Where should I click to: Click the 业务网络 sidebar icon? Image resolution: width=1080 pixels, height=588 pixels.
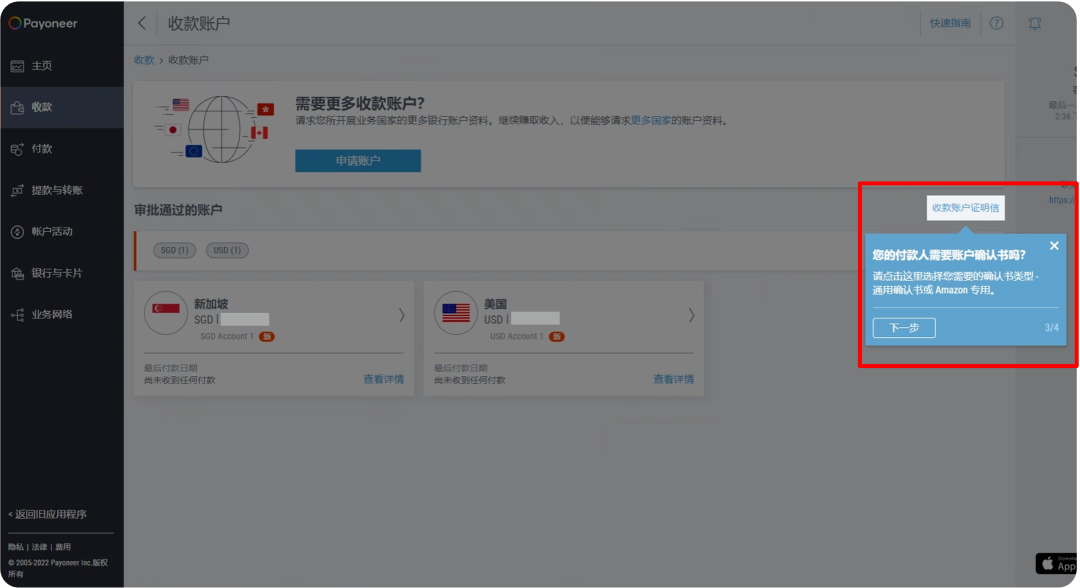pos(17,315)
